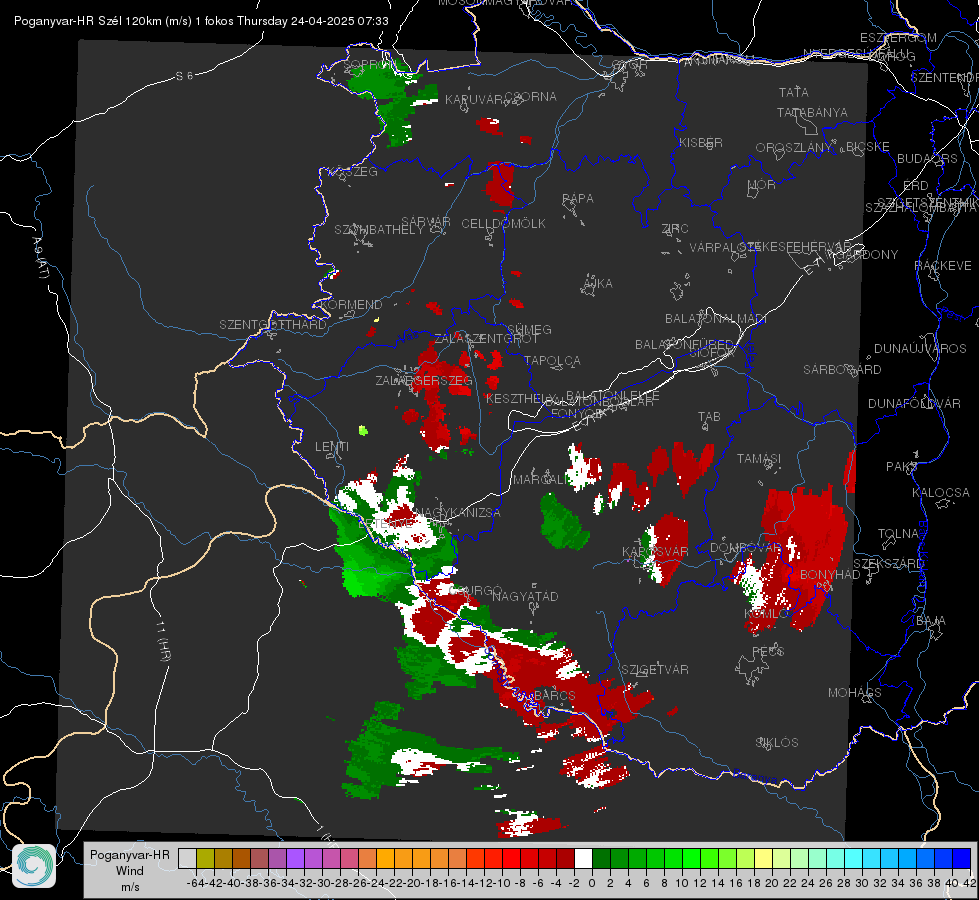The image size is (979, 900).
Task: Pick the pale yellow swatch near value 20
Action: [x=763, y=858]
